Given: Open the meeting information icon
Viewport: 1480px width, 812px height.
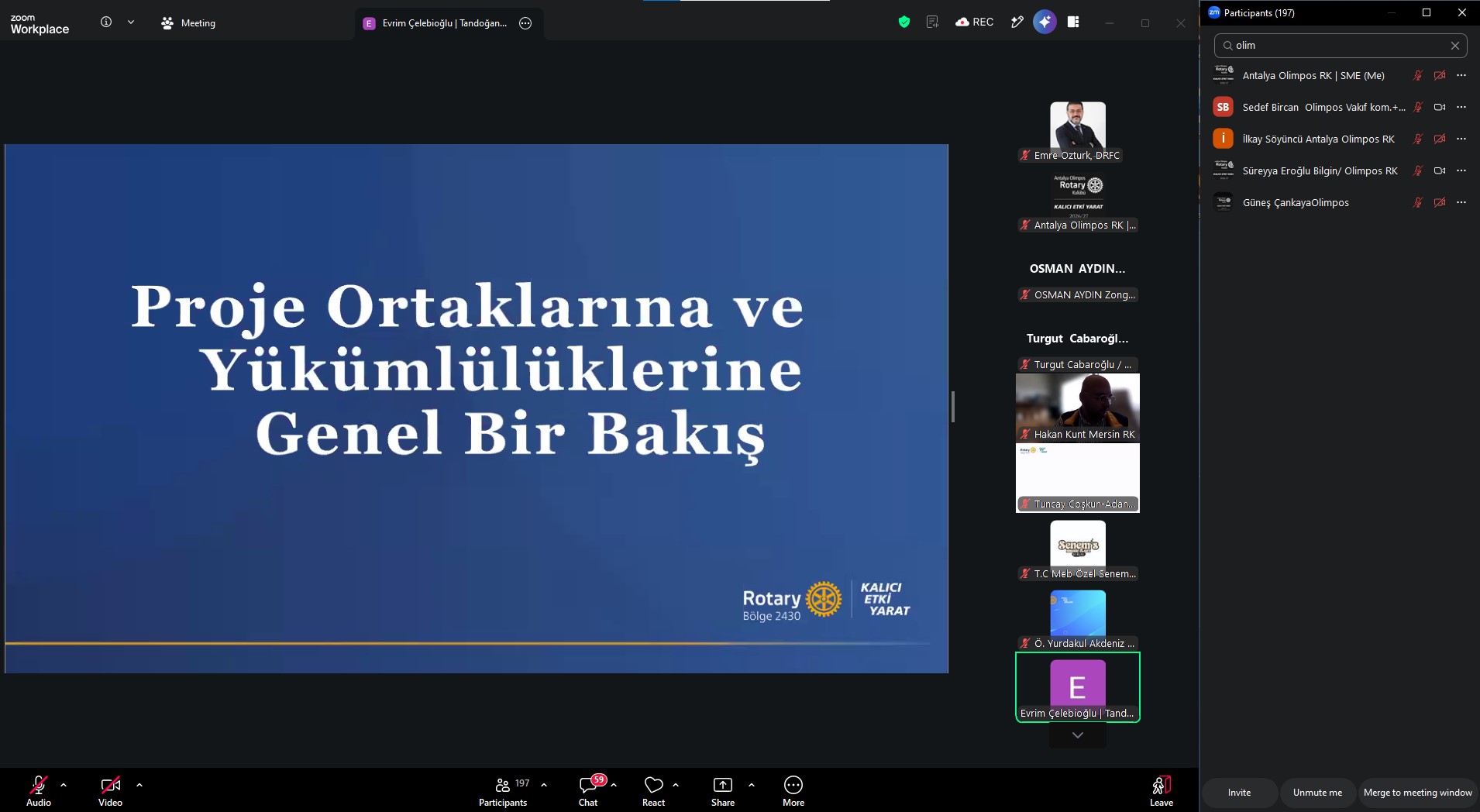Looking at the screenshot, I should pos(106,22).
